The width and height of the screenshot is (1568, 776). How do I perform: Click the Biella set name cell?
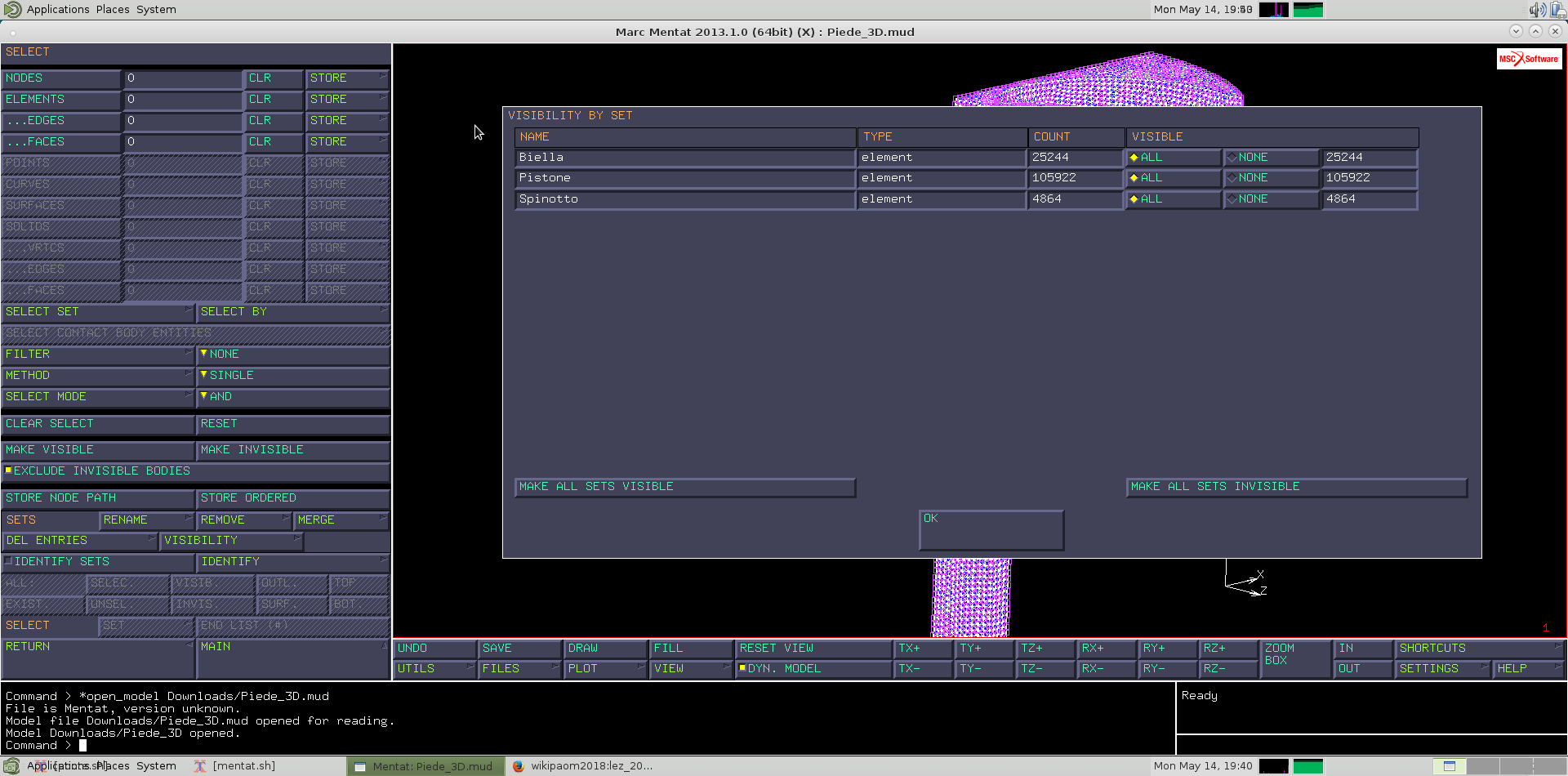pos(685,158)
